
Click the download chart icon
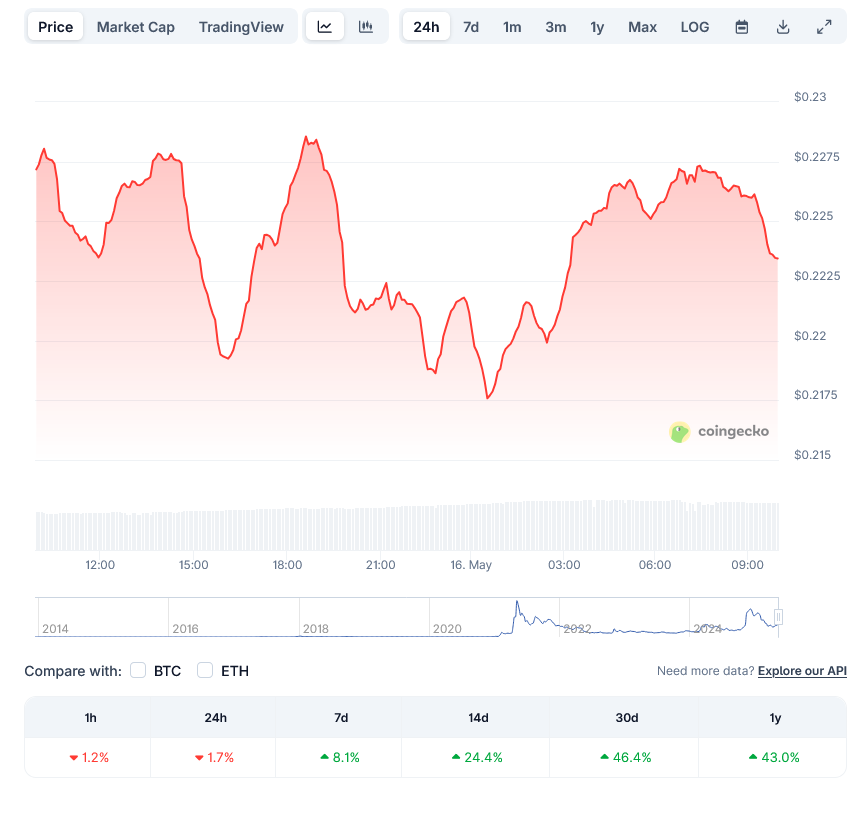tap(783, 26)
